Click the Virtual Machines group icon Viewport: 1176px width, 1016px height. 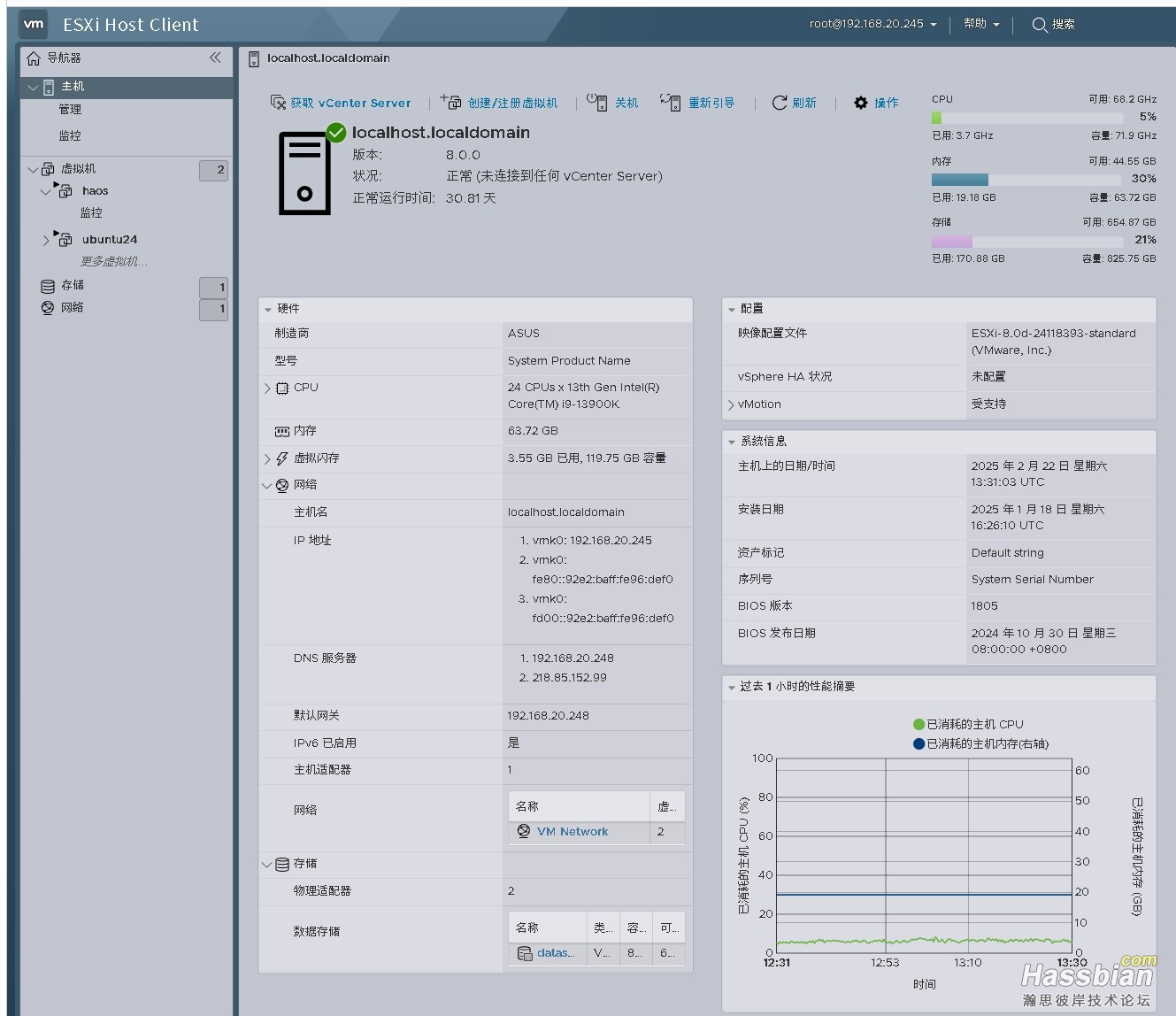48,169
